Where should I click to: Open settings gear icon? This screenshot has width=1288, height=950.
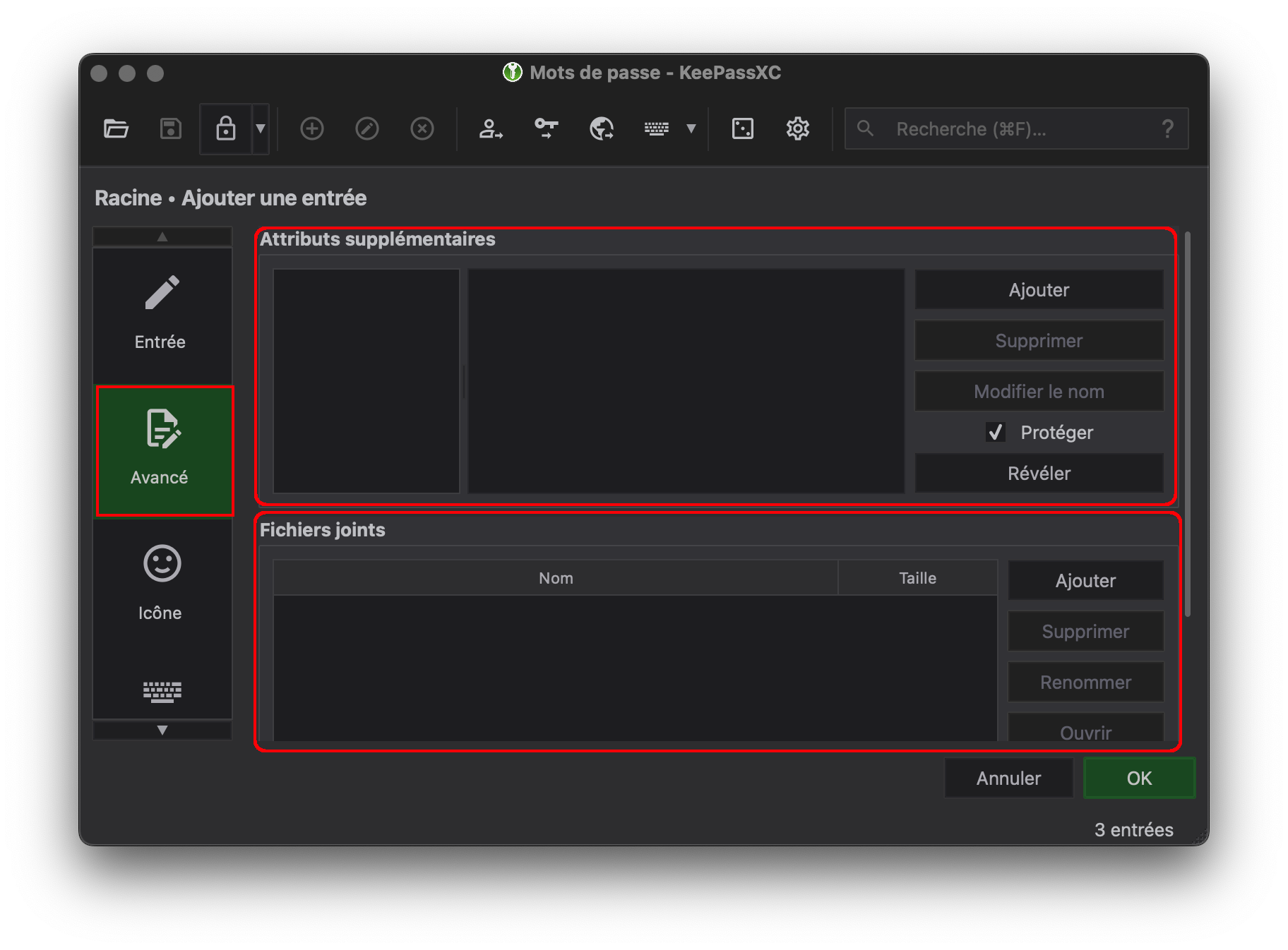coord(798,128)
